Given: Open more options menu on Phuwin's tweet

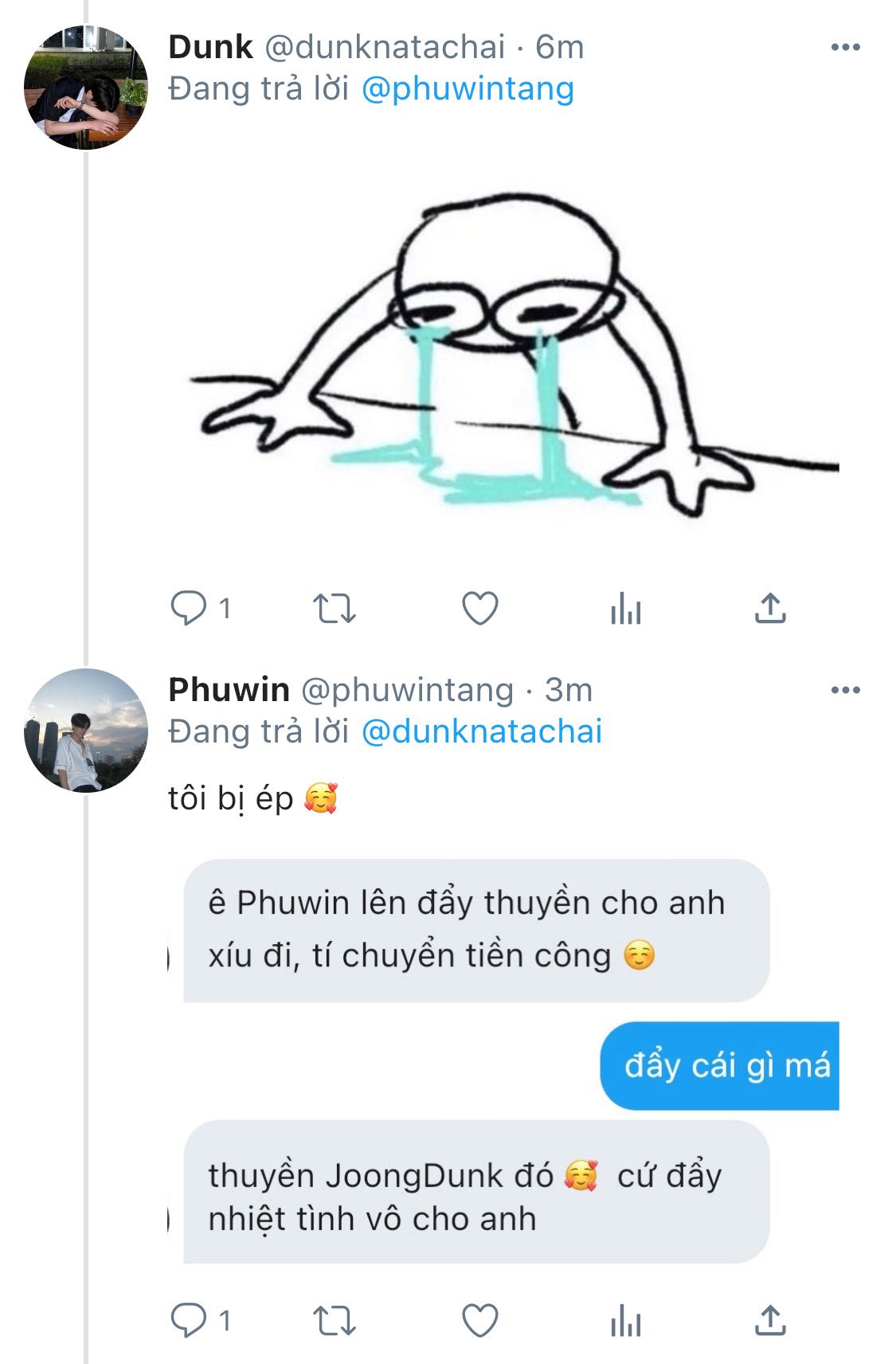Looking at the screenshot, I should (845, 690).
